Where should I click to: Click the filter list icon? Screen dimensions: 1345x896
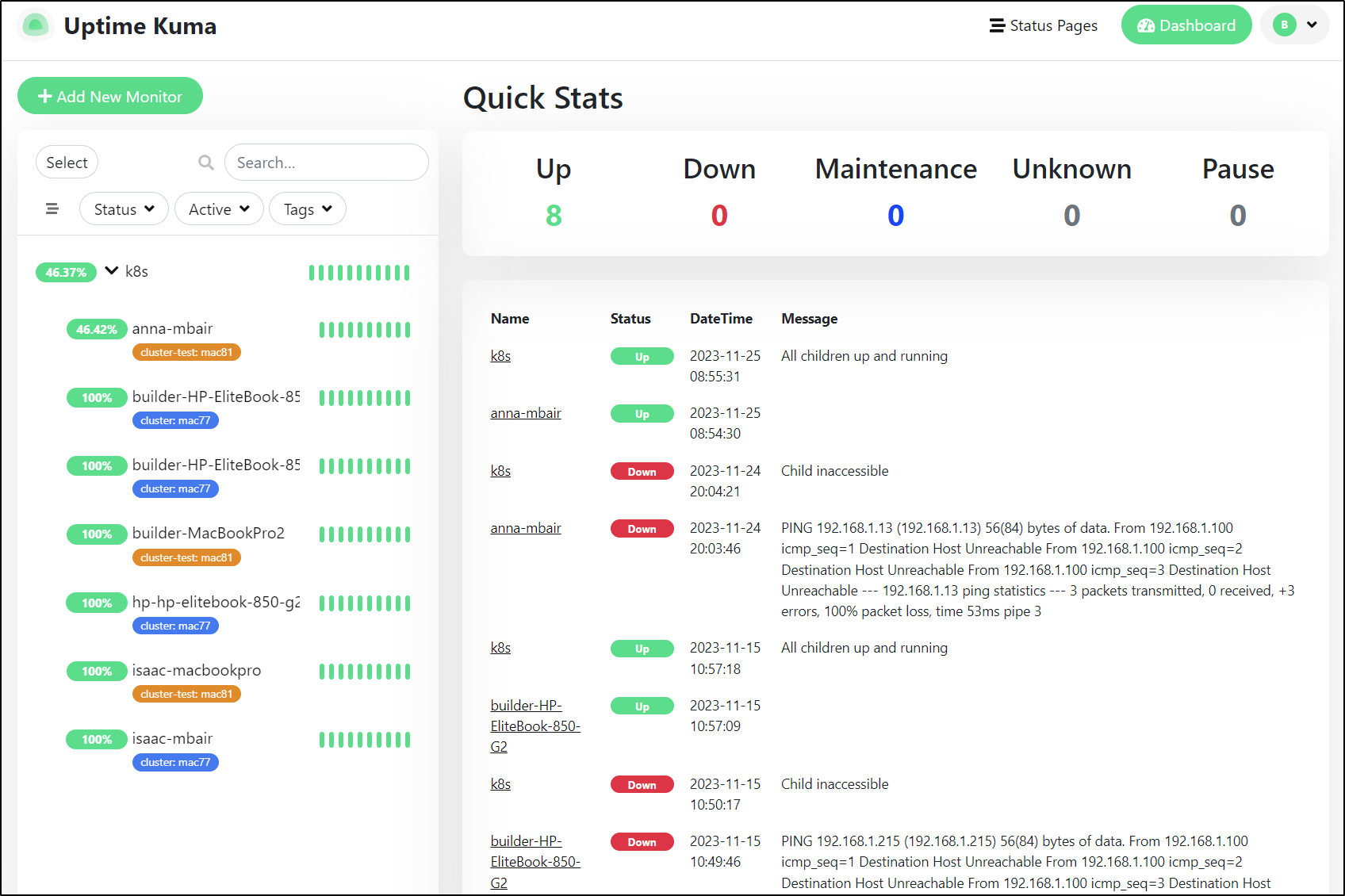pos(52,209)
